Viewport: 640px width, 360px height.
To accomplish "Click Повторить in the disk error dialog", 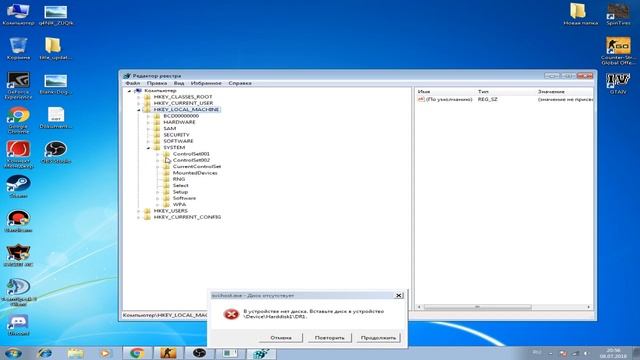I will (x=329, y=338).
